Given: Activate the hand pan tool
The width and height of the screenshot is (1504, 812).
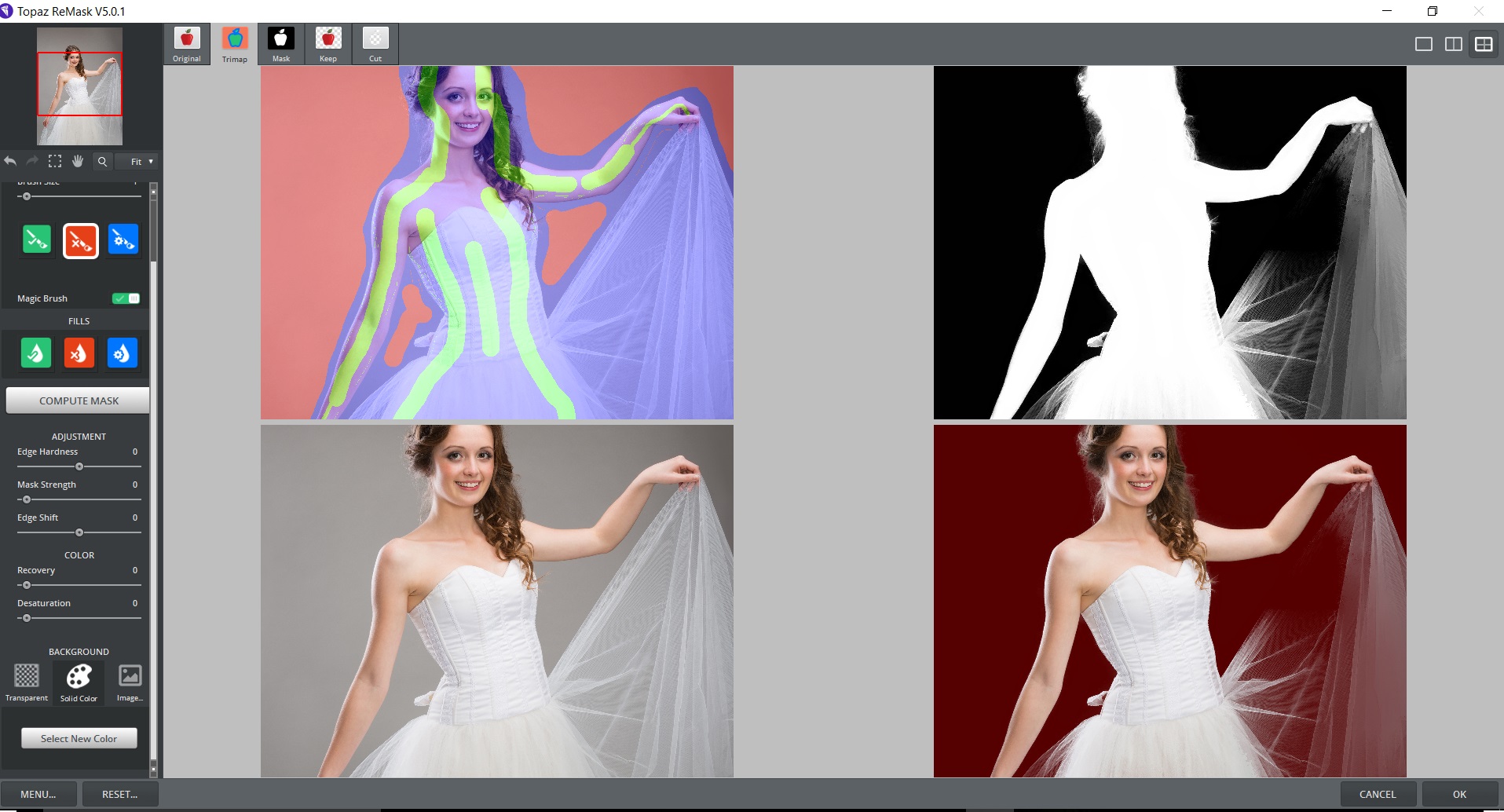Looking at the screenshot, I should pyautogui.click(x=78, y=161).
